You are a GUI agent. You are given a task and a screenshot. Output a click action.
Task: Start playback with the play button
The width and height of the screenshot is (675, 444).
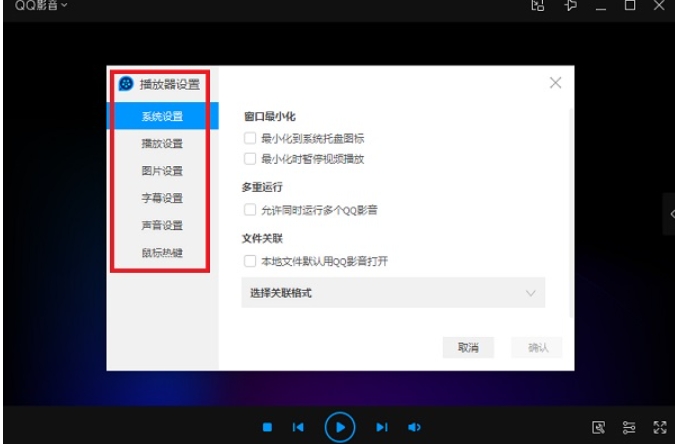[340, 427]
